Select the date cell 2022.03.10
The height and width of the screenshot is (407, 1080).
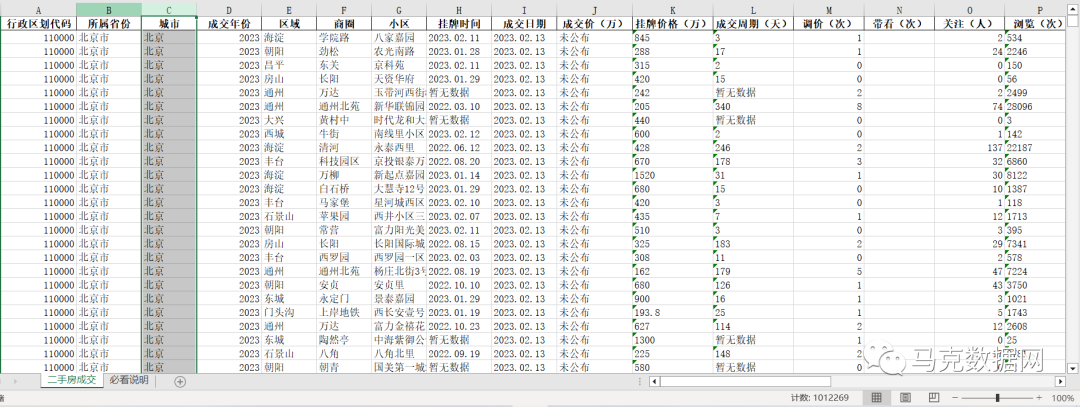pos(459,107)
